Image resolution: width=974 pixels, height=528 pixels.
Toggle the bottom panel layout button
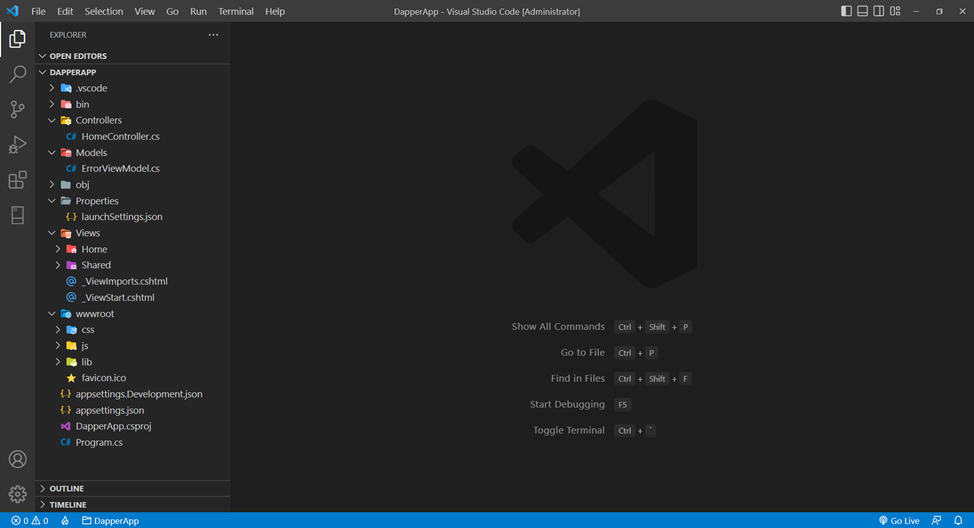point(862,11)
